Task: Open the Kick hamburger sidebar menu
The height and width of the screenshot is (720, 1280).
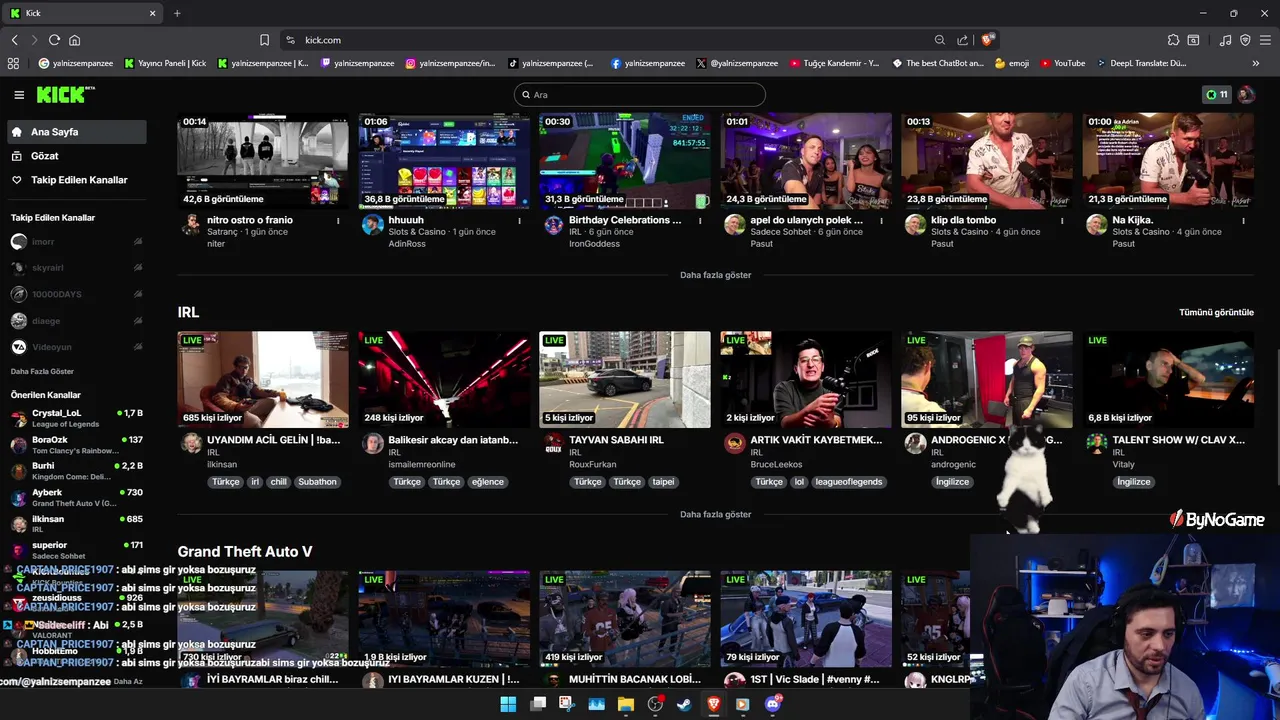Action: click(19, 95)
